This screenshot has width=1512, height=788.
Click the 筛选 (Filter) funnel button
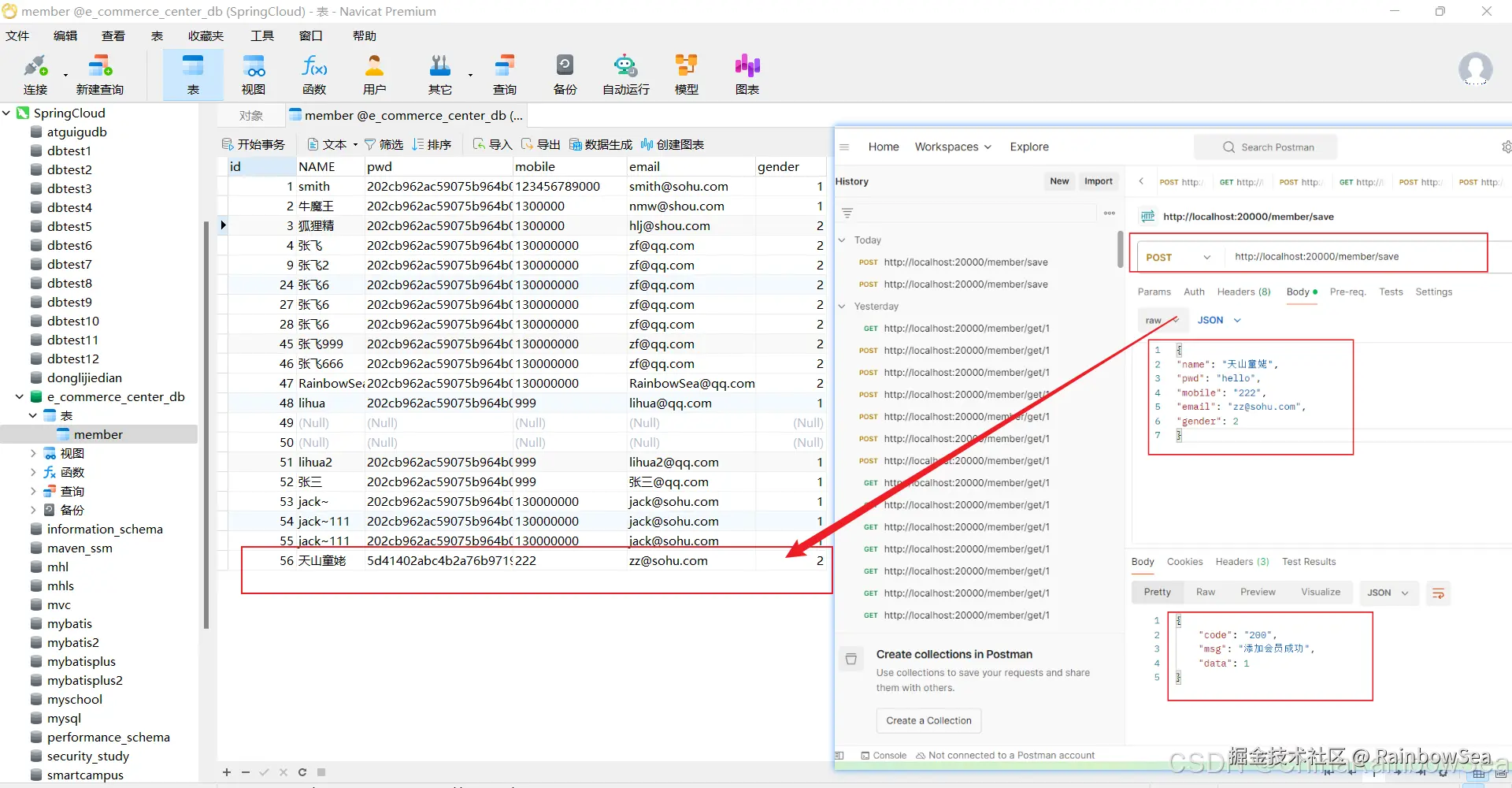[384, 144]
